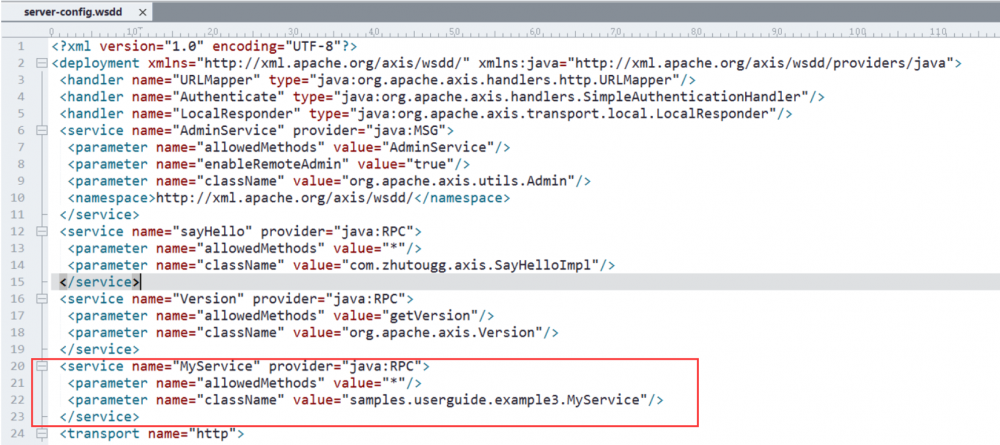The width and height of the screenshot is (1000, 445).
Task: Collapse the AdminService service fold on line 6
Action: tap(41, 131)
